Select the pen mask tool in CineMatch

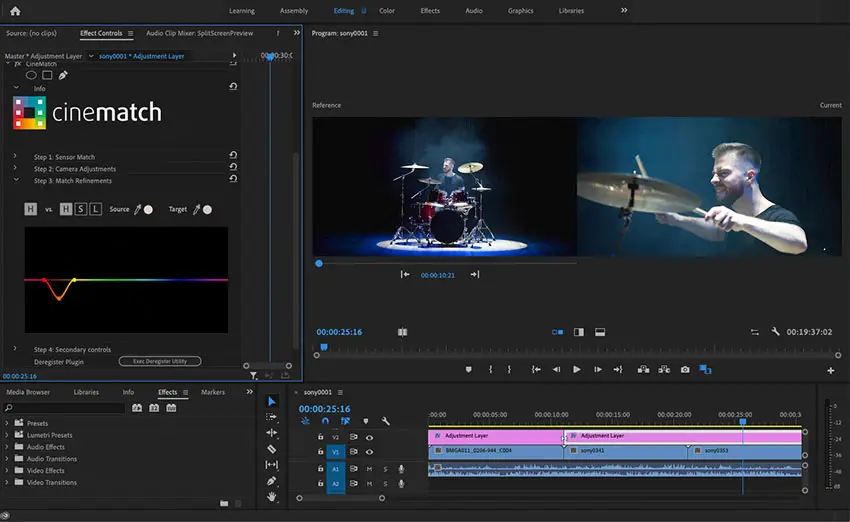click(x=63, y=75)
